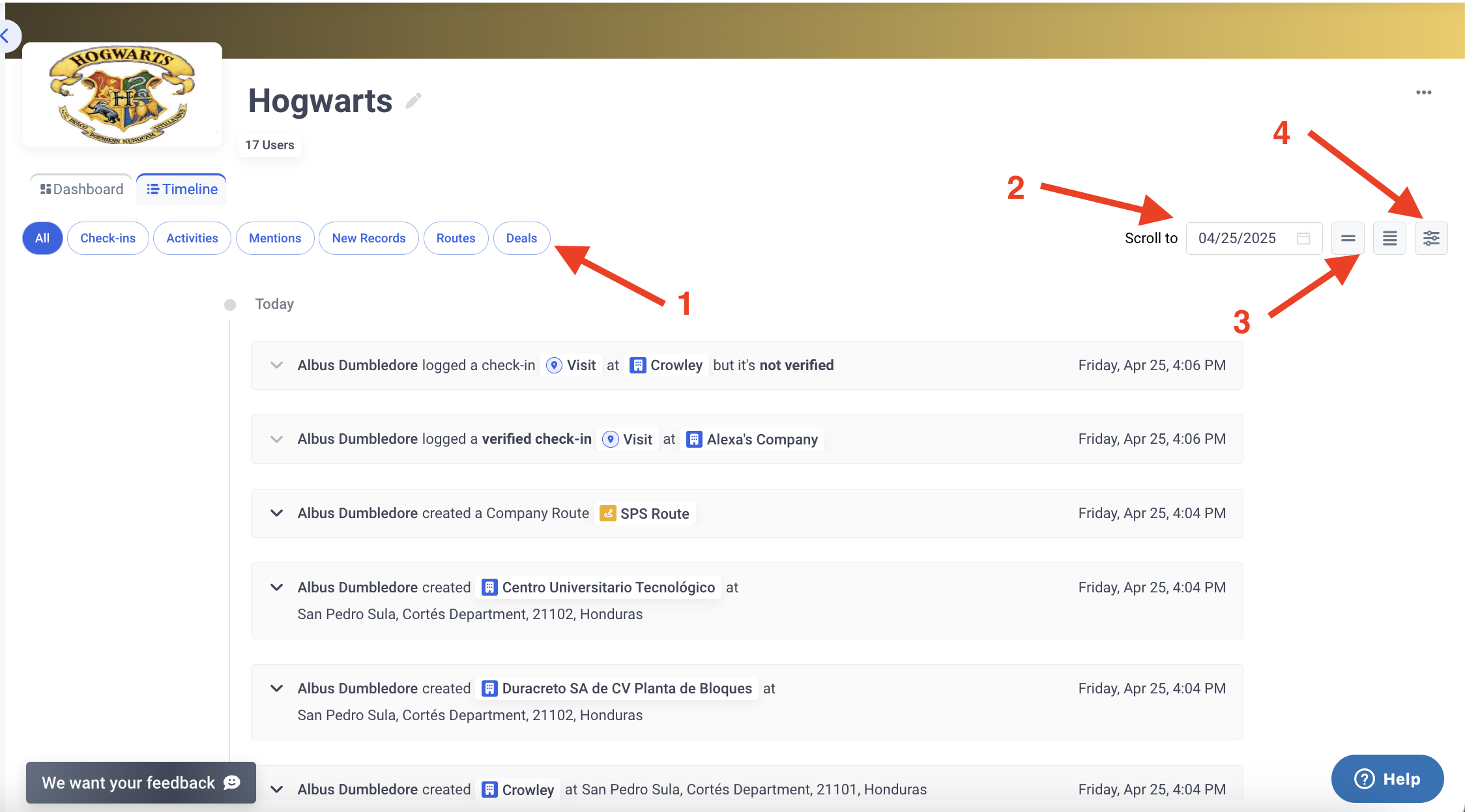Filter timeline by Routes
The height and width of the screenshot is (812, 1465).
pos(456,238)
